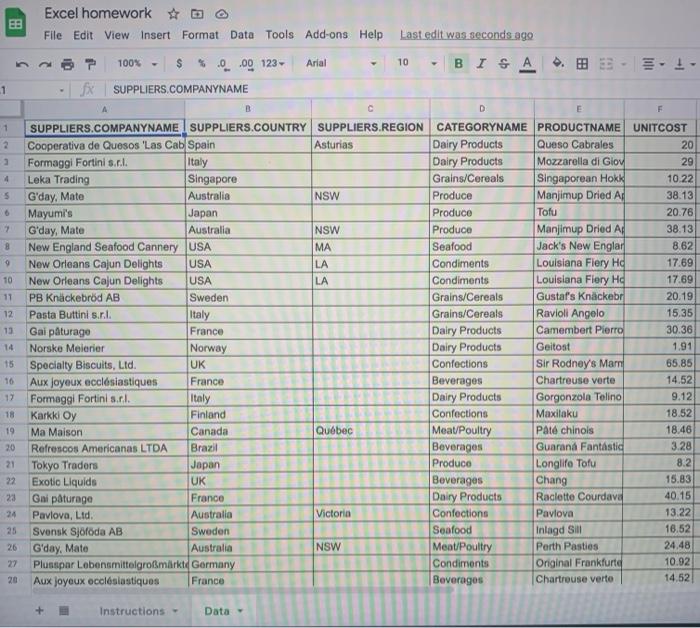This screenshot has height=628, width=700.
Task: Toggle bold formatting
Action: 458,63
